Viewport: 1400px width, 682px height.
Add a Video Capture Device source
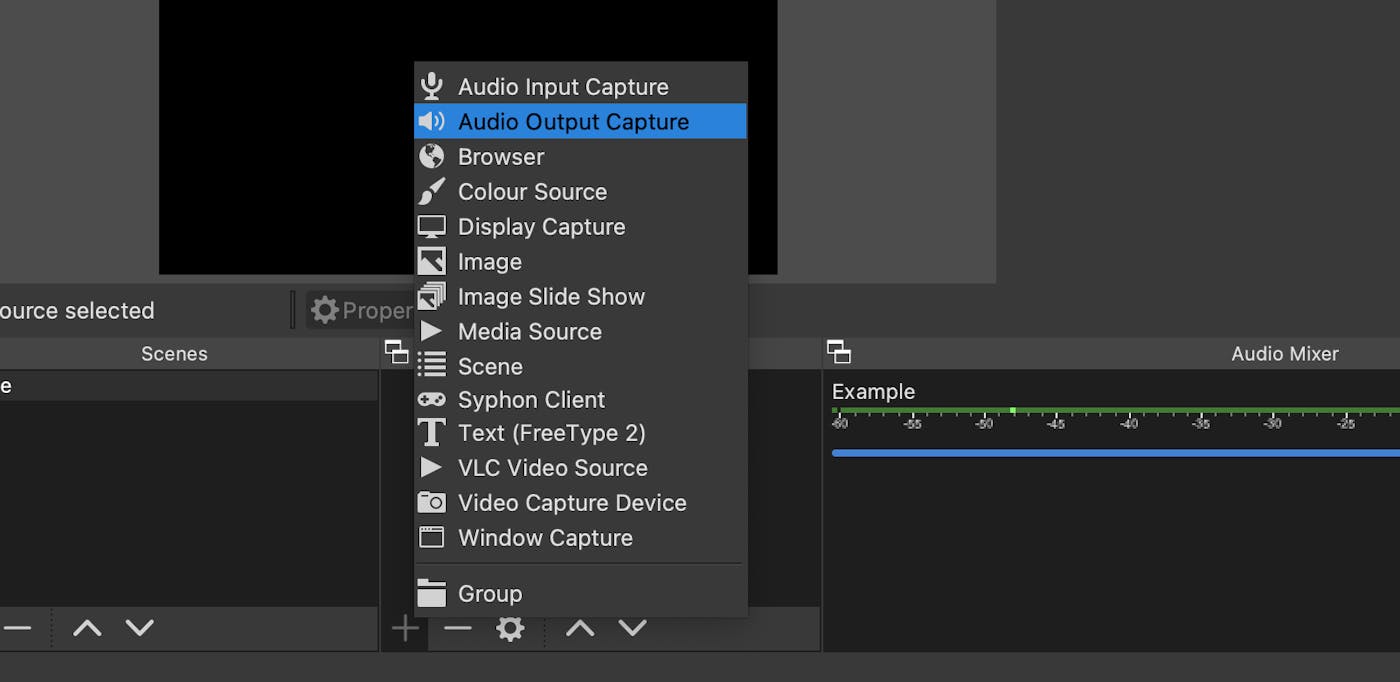tap(580, 502)
